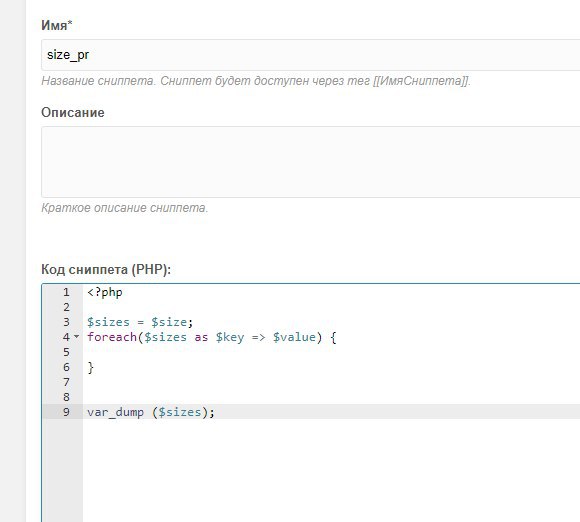The height and width of the screenshot is (522, 580).
Task: Click line number 7 in gutter
Action: (66, 382)
